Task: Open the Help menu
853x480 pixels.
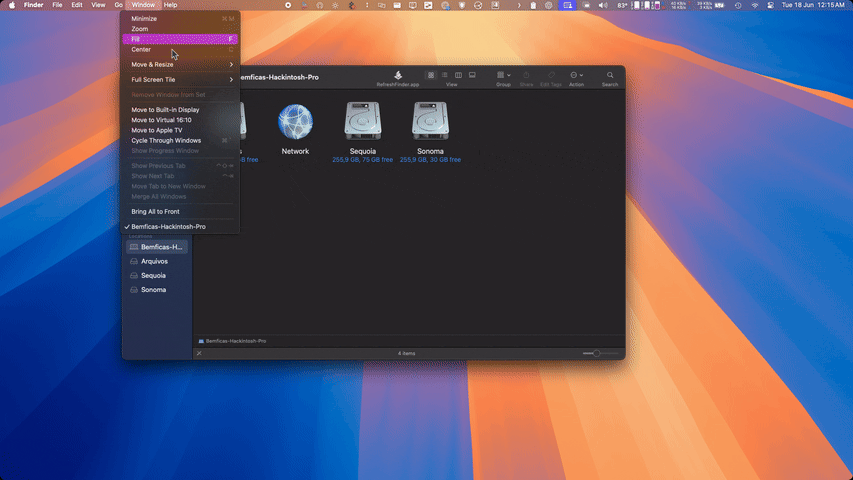Action: [170, 5]
